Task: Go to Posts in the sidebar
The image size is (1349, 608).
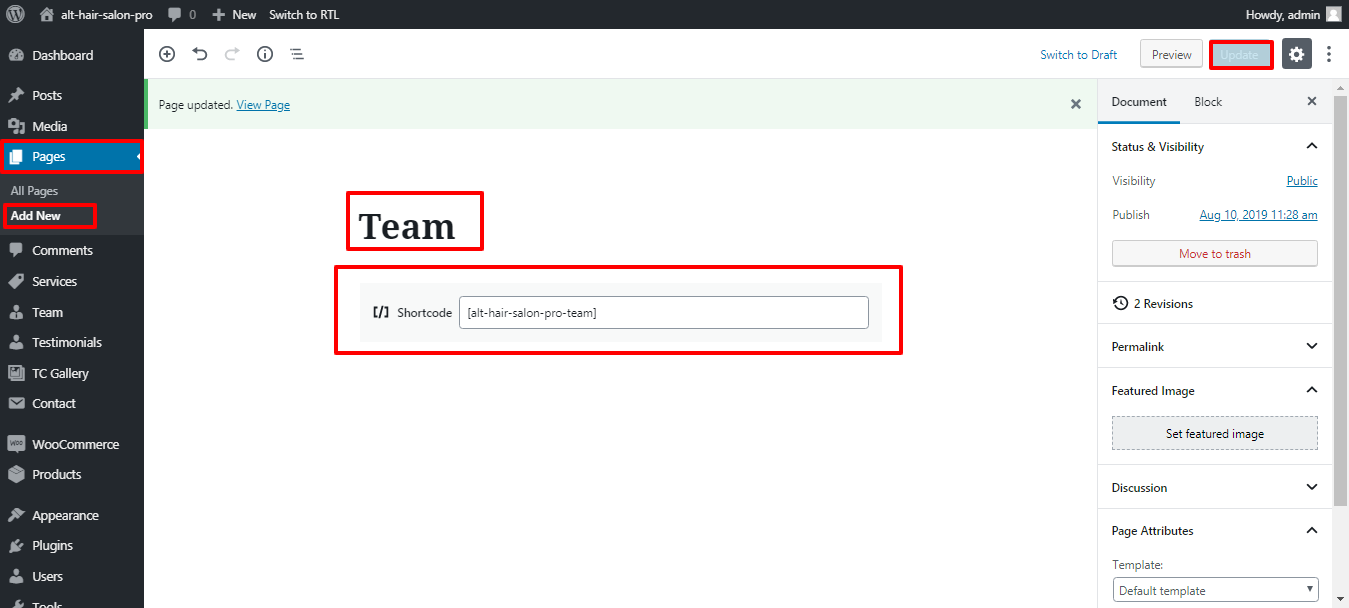Action: pyautogui.click(x=72, y=95)
